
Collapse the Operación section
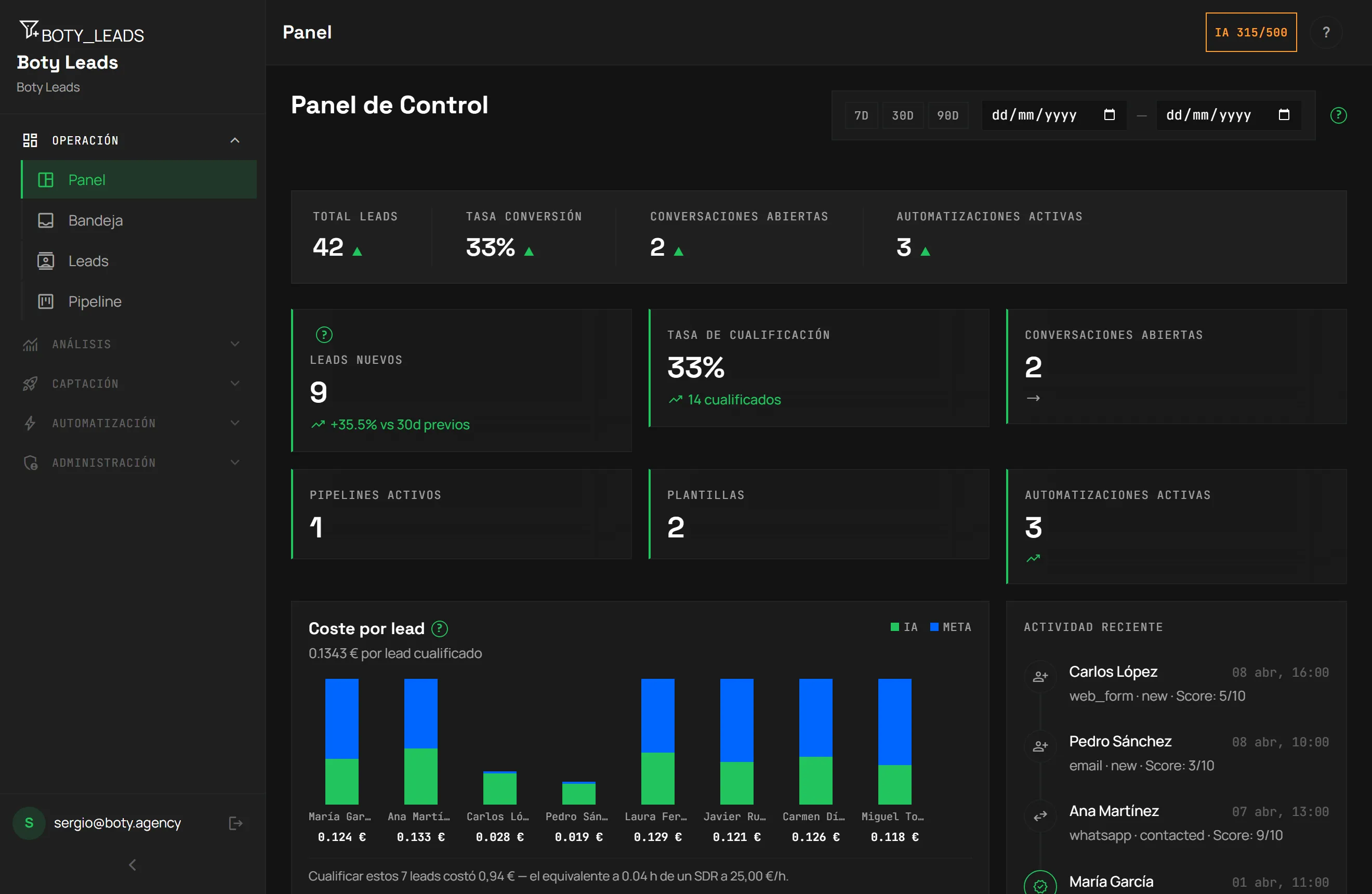coord(234,140)
